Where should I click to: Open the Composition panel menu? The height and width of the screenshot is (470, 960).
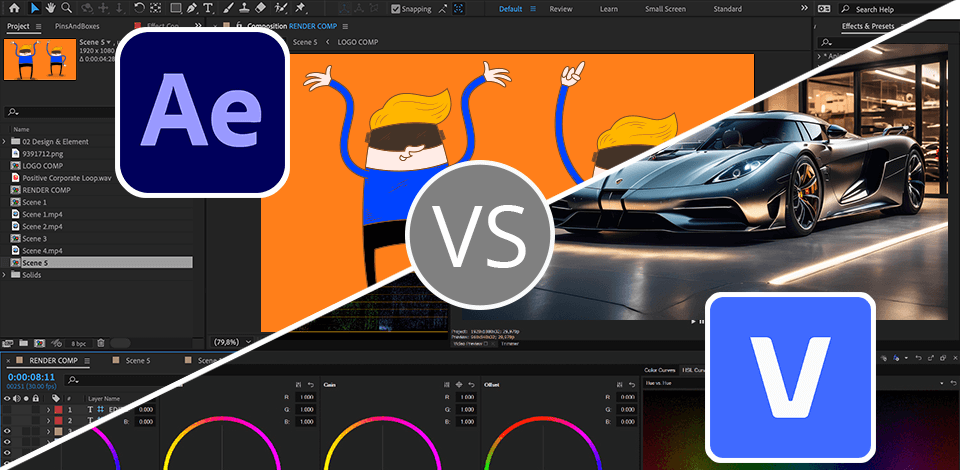345,26
